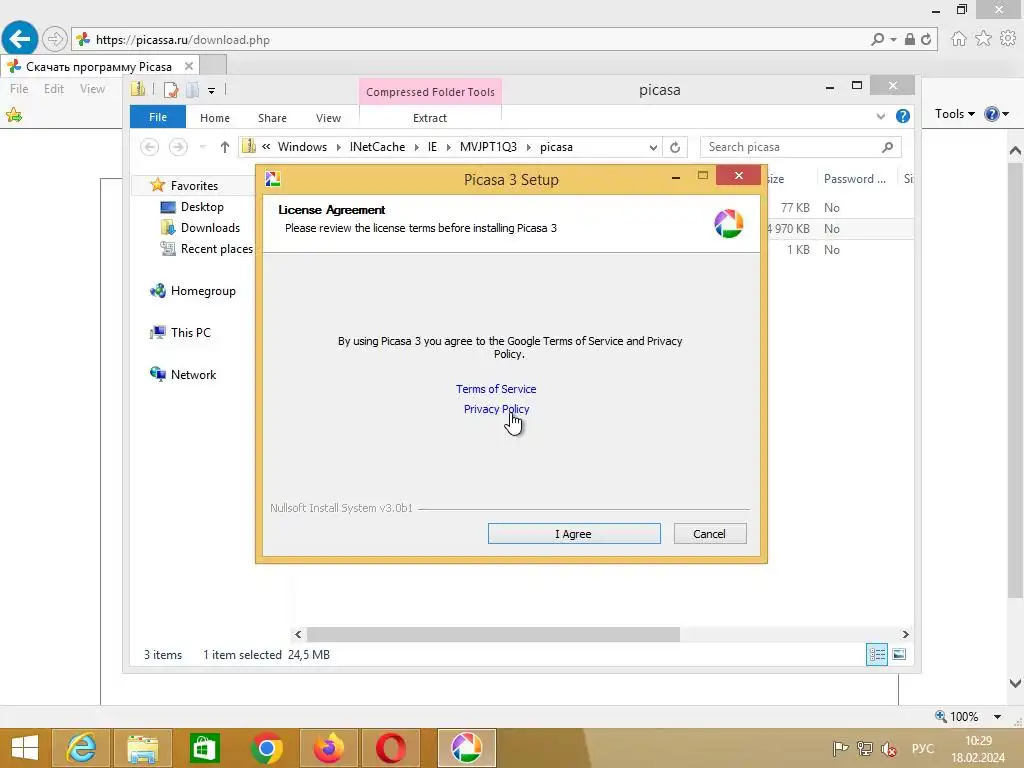The width and height of the screenshot is (1024, 768).
Task: Open the Explorer recent locations dropdown
Action: [202, 147]
